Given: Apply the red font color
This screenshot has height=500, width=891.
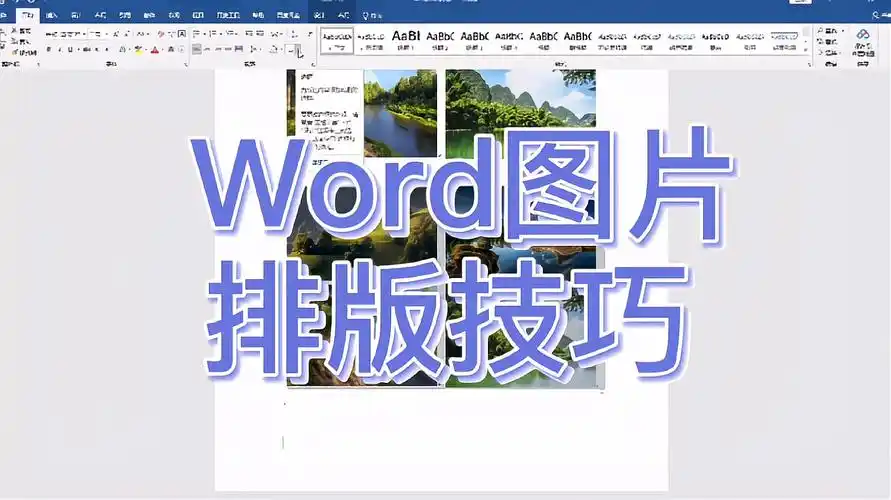Looking at the screenshot, I should pos(155,49).
